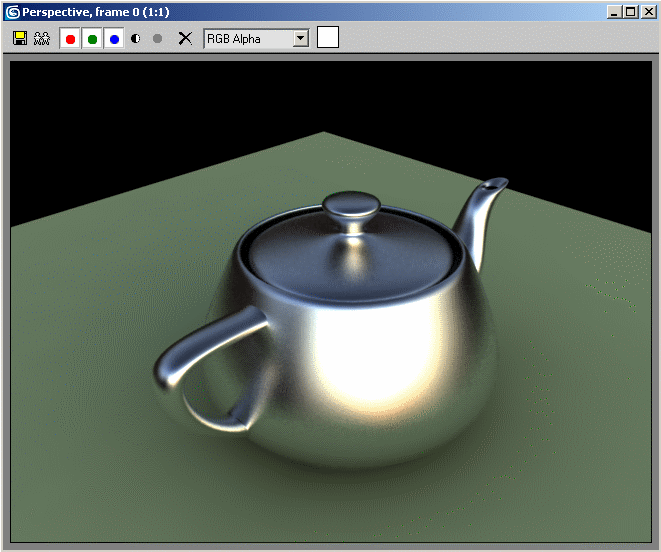Open the 3ds Max window system icon
This screenshot has height=552, width=661.
pyautogui.click(x=13, y=12)
